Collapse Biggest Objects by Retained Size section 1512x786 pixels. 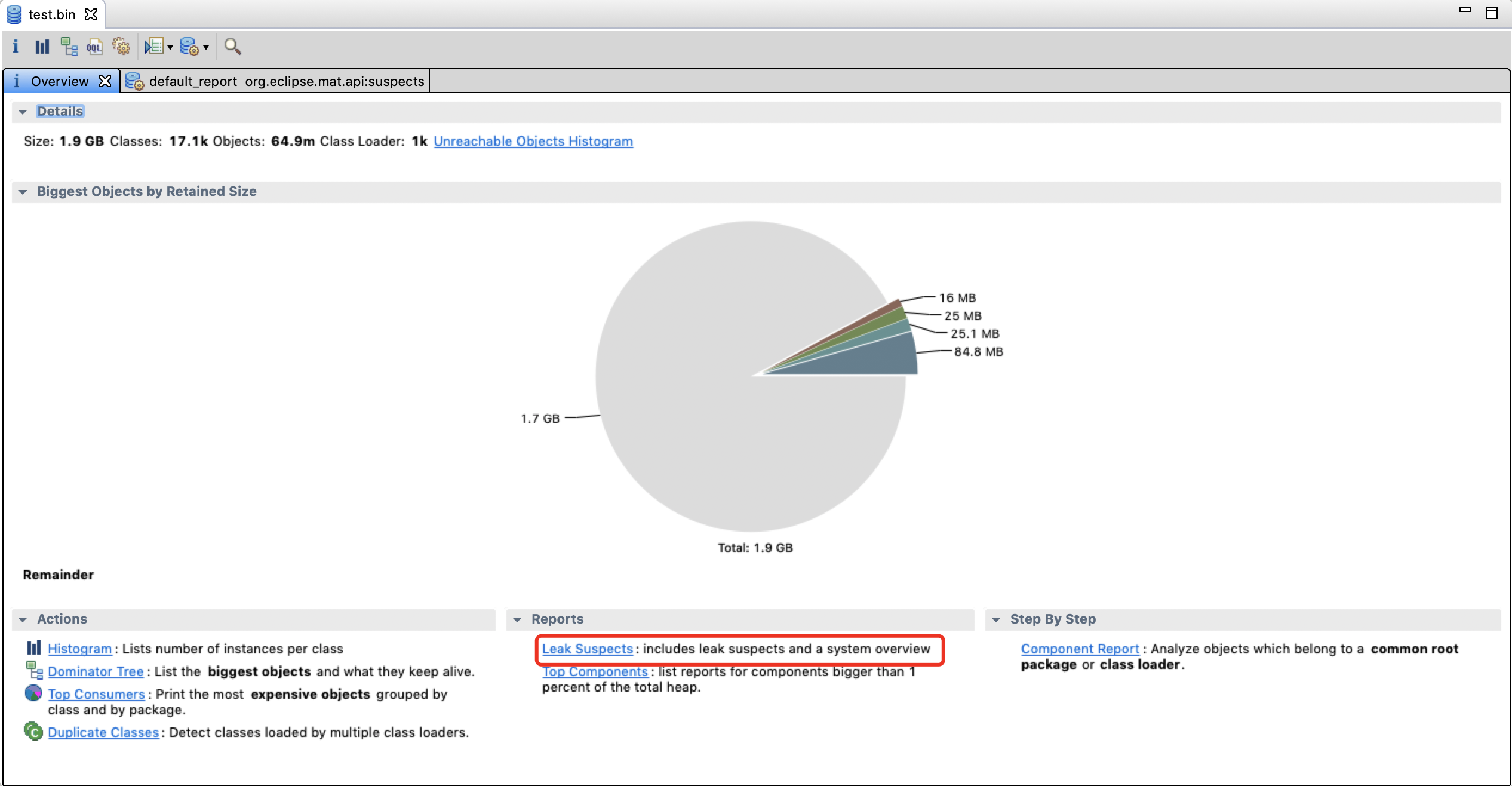23,192
